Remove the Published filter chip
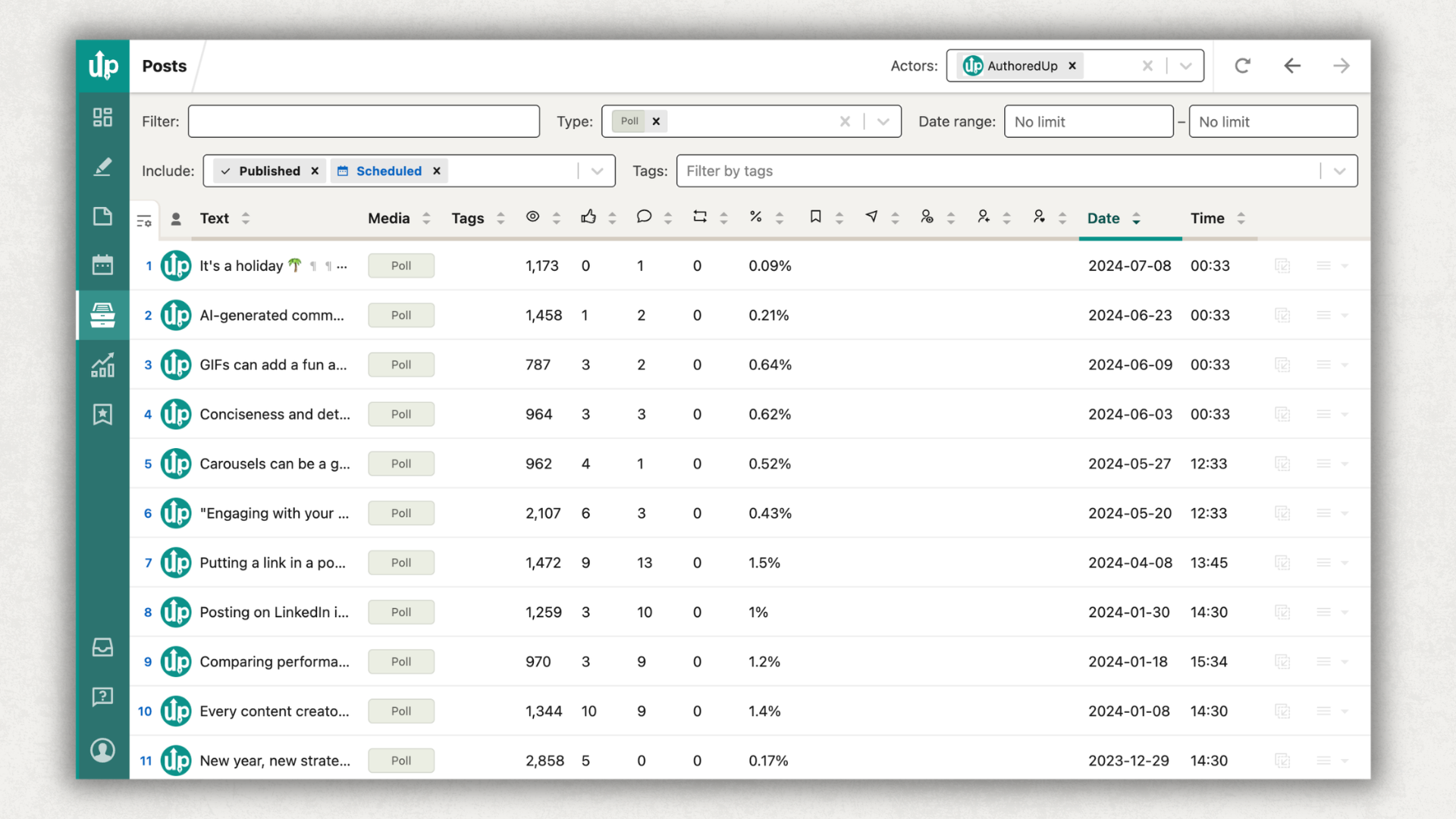 315,171
